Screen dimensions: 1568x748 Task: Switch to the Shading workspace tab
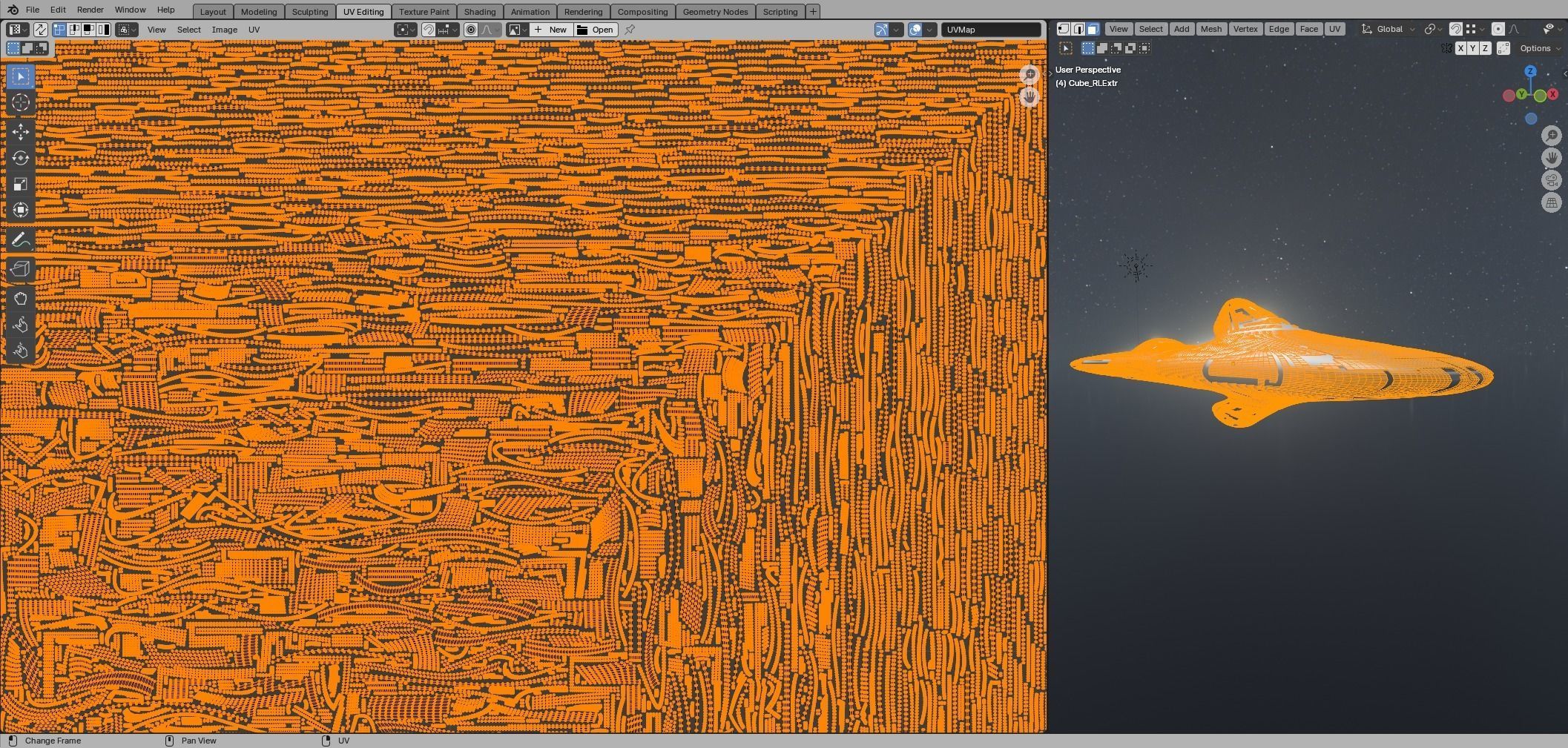480,11
